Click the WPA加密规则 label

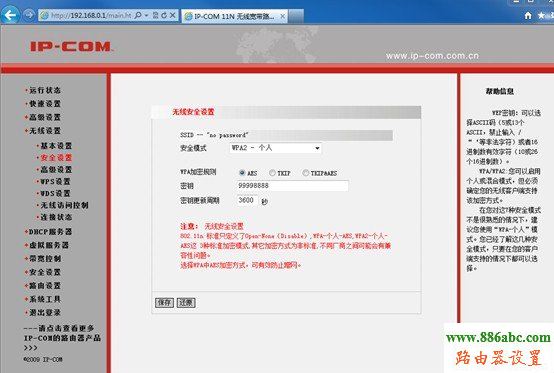click(x=198, y=172)
